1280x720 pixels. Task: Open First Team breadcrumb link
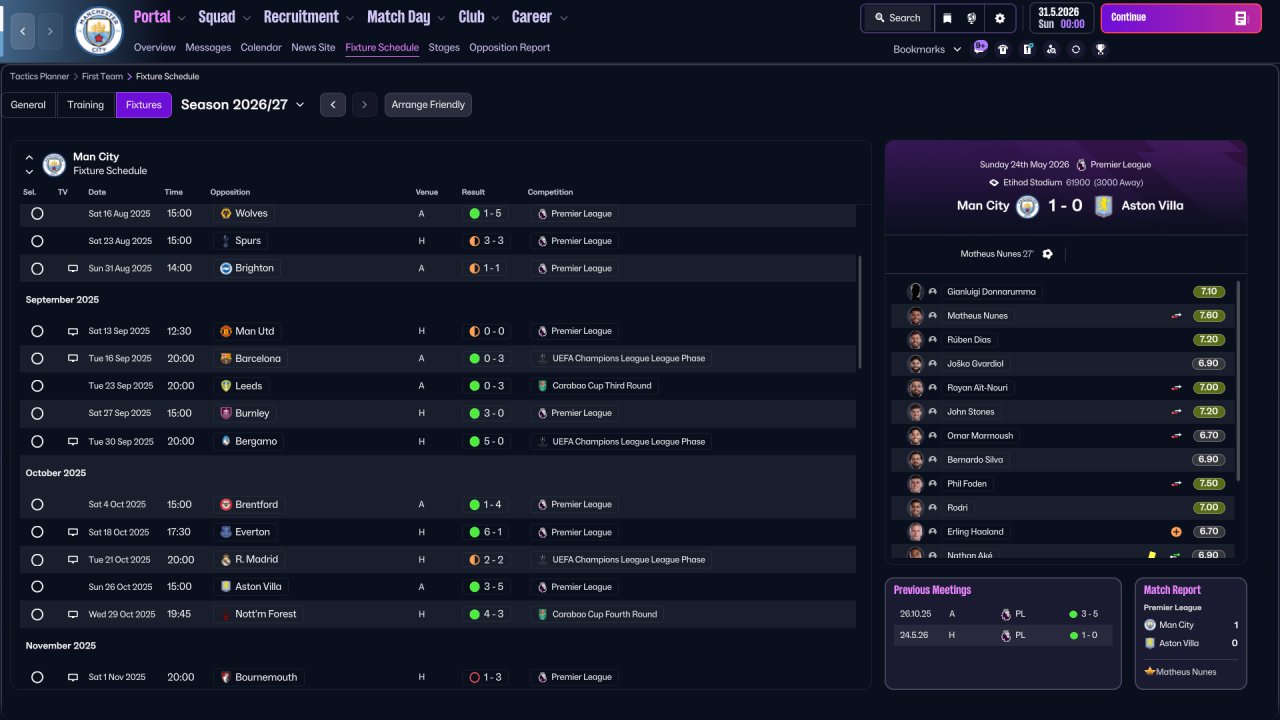click(x=103, y=76)
